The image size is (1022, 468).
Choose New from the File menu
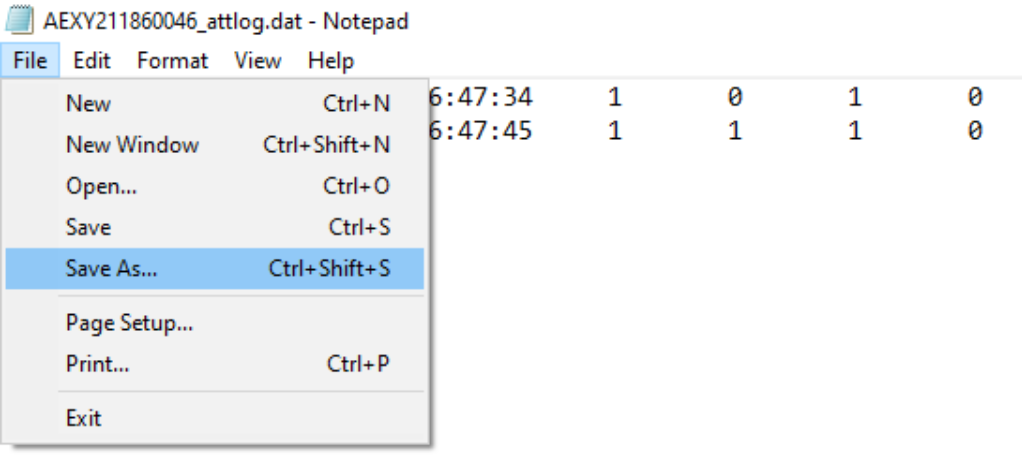click(88, 104)
